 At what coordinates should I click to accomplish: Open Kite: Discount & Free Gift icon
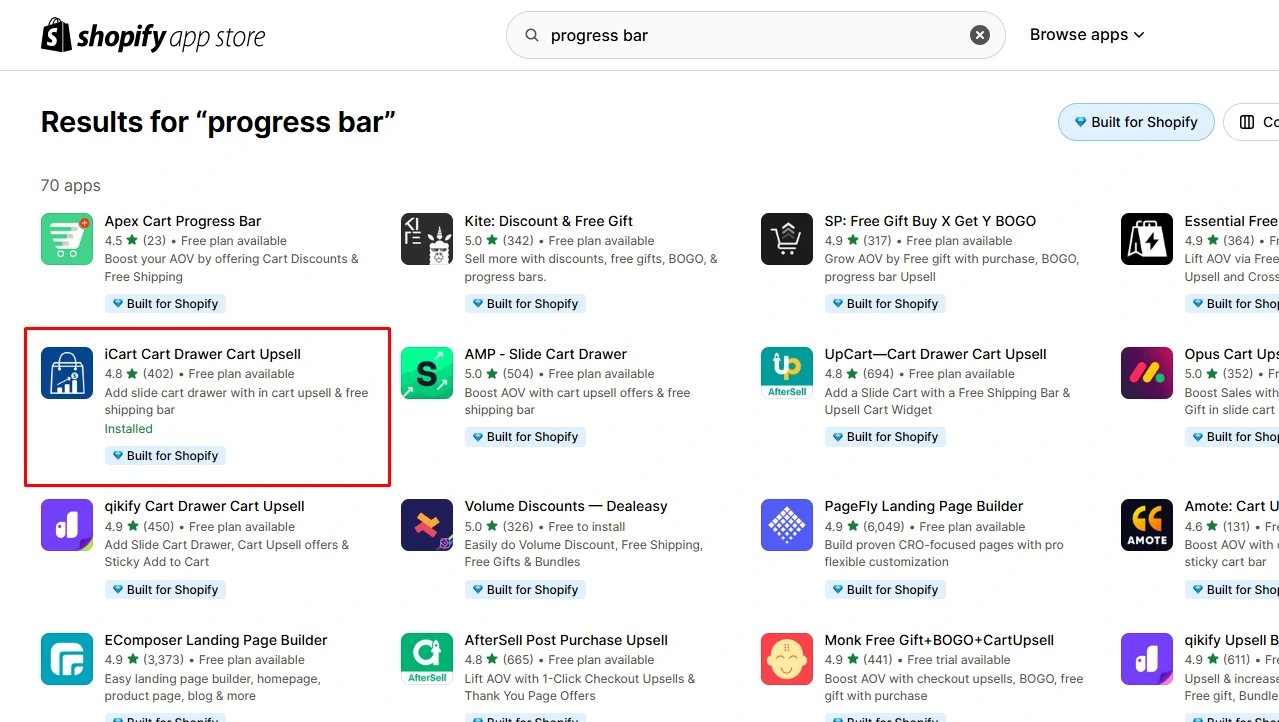[x=427, y=239]
